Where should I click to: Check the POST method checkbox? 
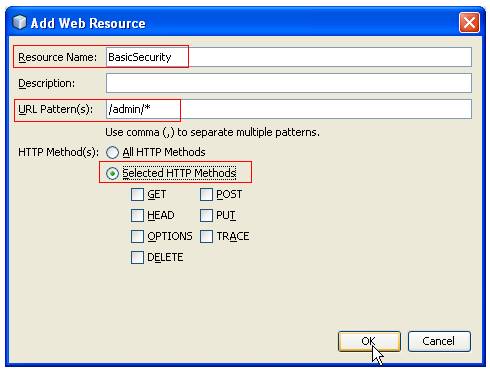tap(206, 194)
